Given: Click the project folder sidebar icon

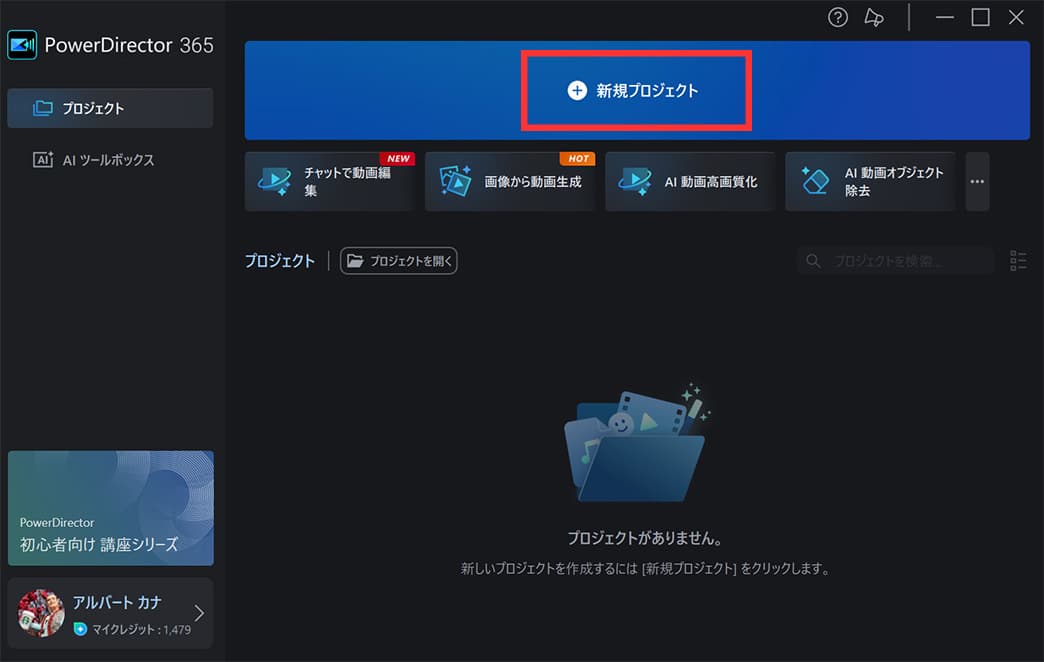Looking at the screenshot, I should [43, 108].
